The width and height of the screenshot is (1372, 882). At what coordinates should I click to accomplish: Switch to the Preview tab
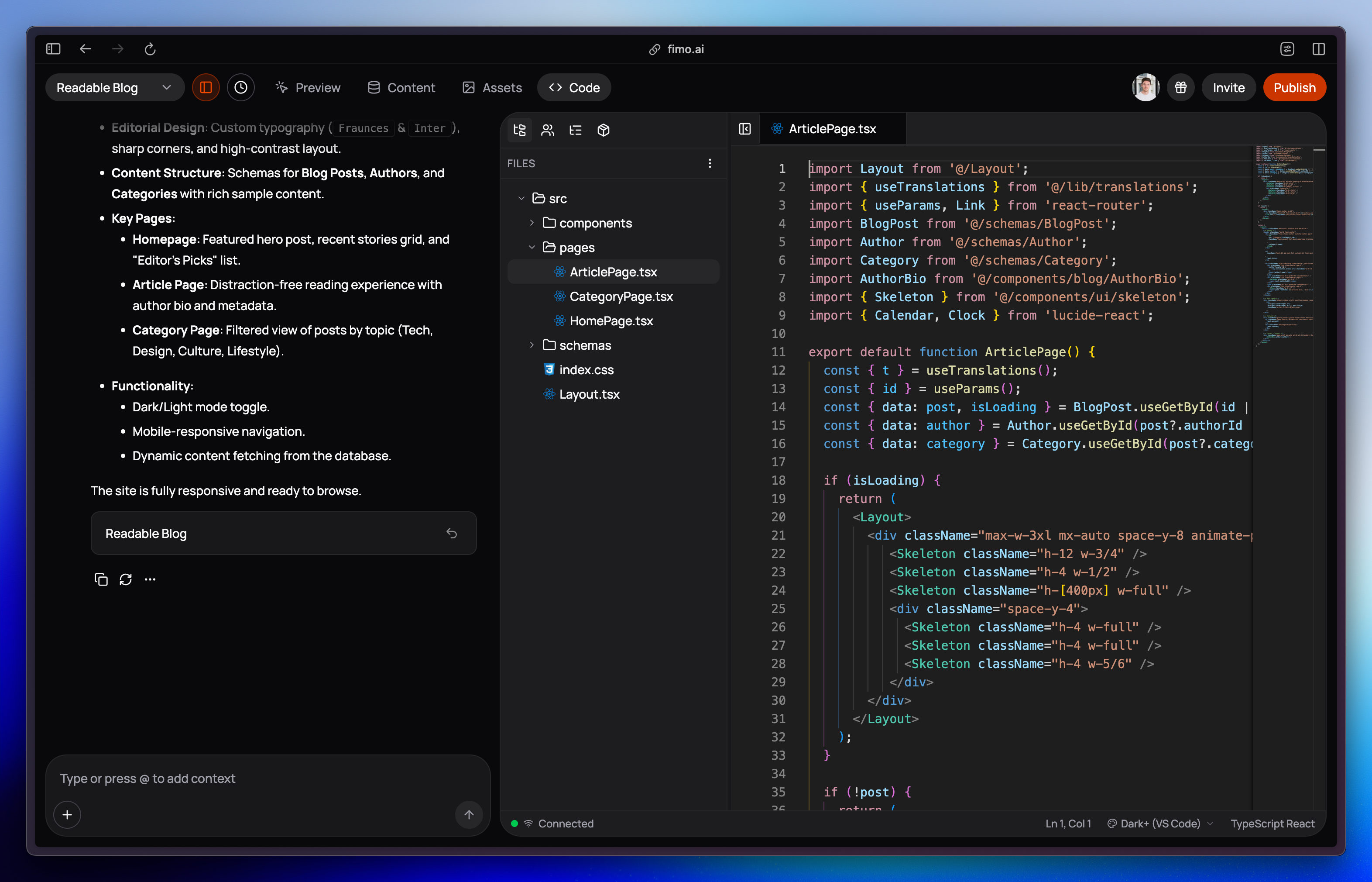pos(307,87)
